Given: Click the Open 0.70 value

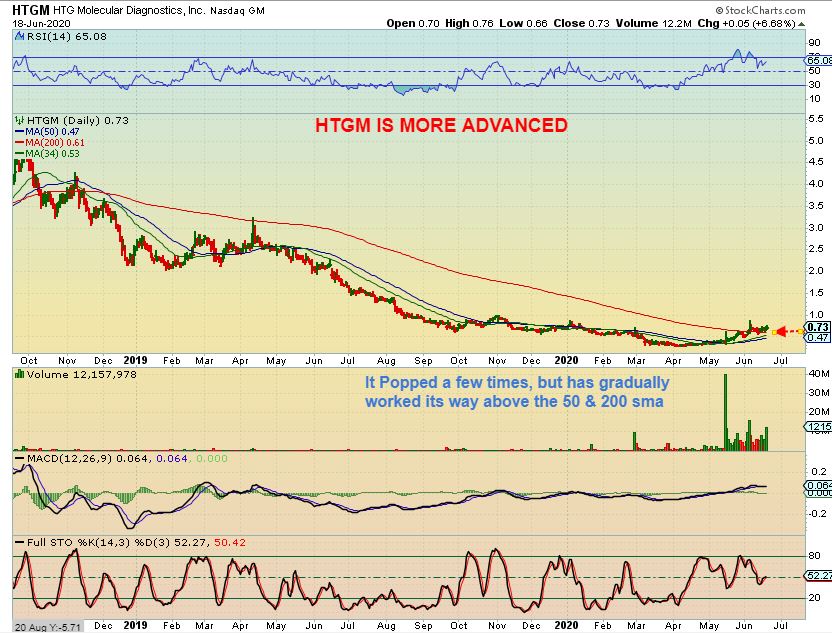Looking at the screenshot, I should coord(413,23).
